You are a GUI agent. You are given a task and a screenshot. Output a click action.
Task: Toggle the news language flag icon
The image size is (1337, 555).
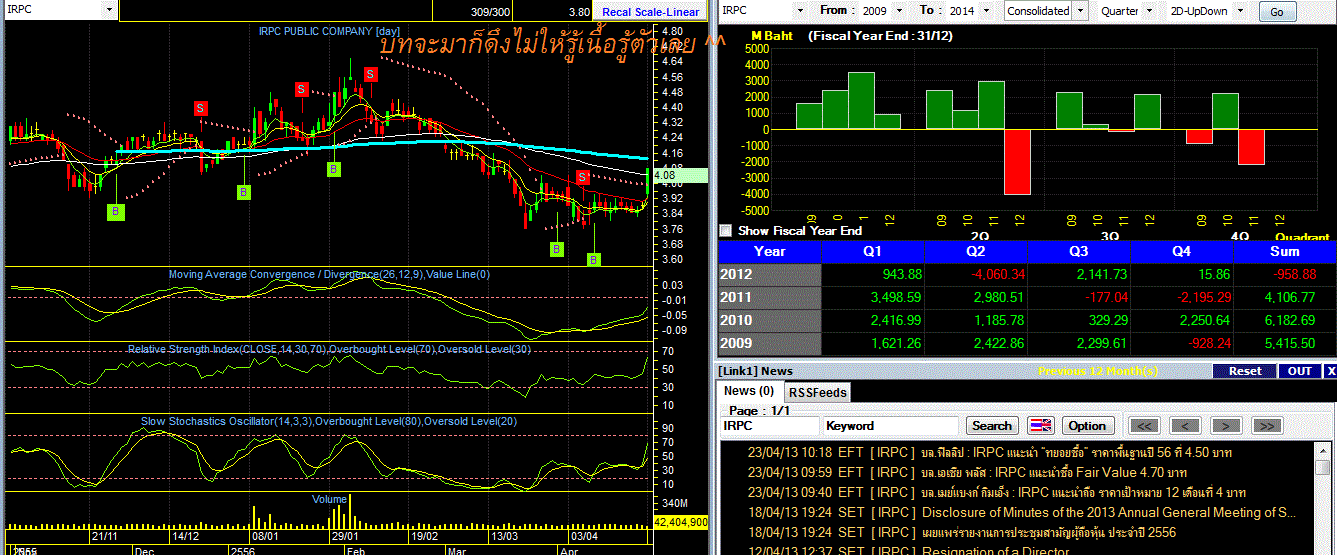[x=1041, y=425]
